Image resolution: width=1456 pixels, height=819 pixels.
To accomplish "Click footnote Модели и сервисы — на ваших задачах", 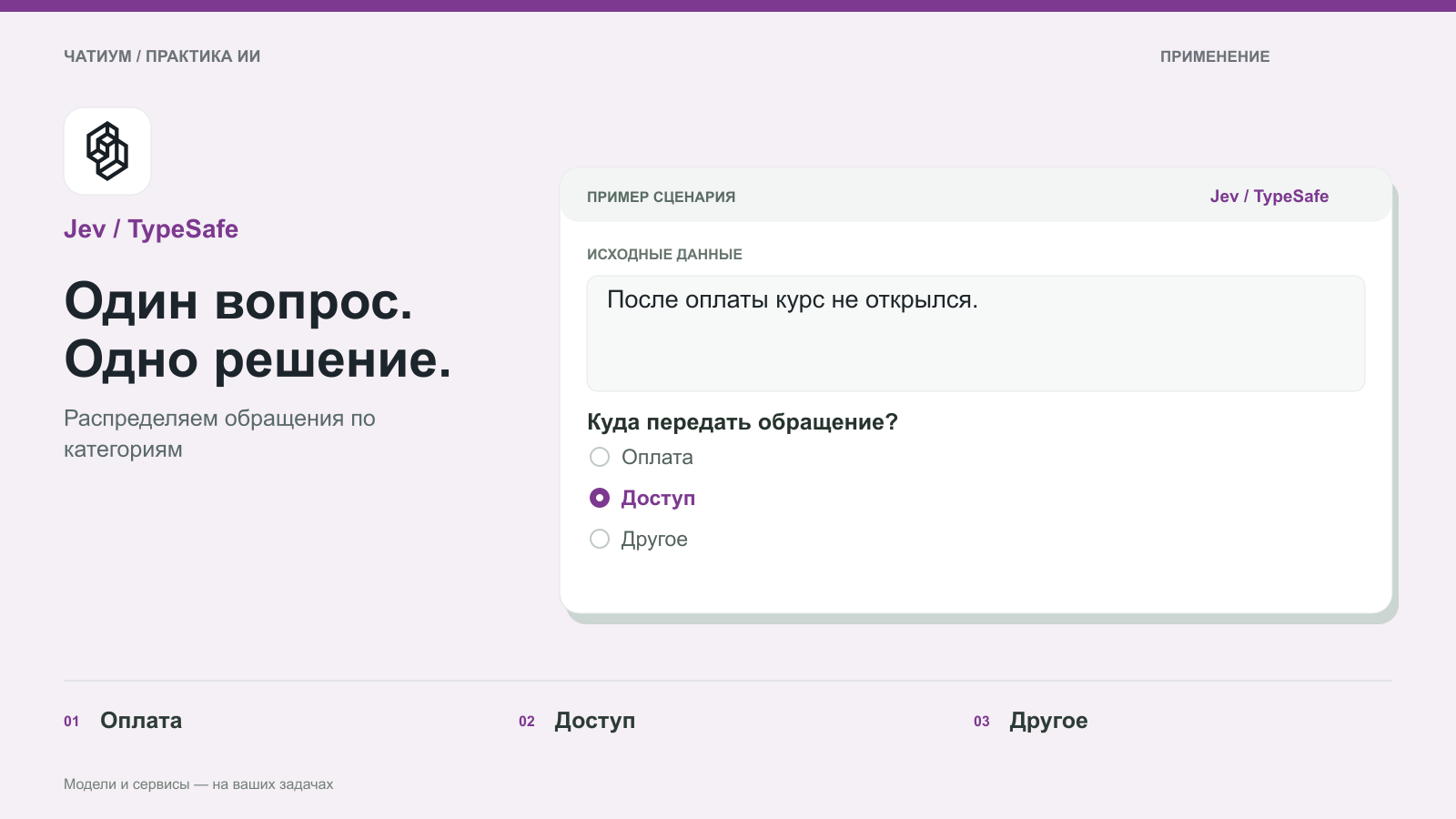I will coord(198,784).
